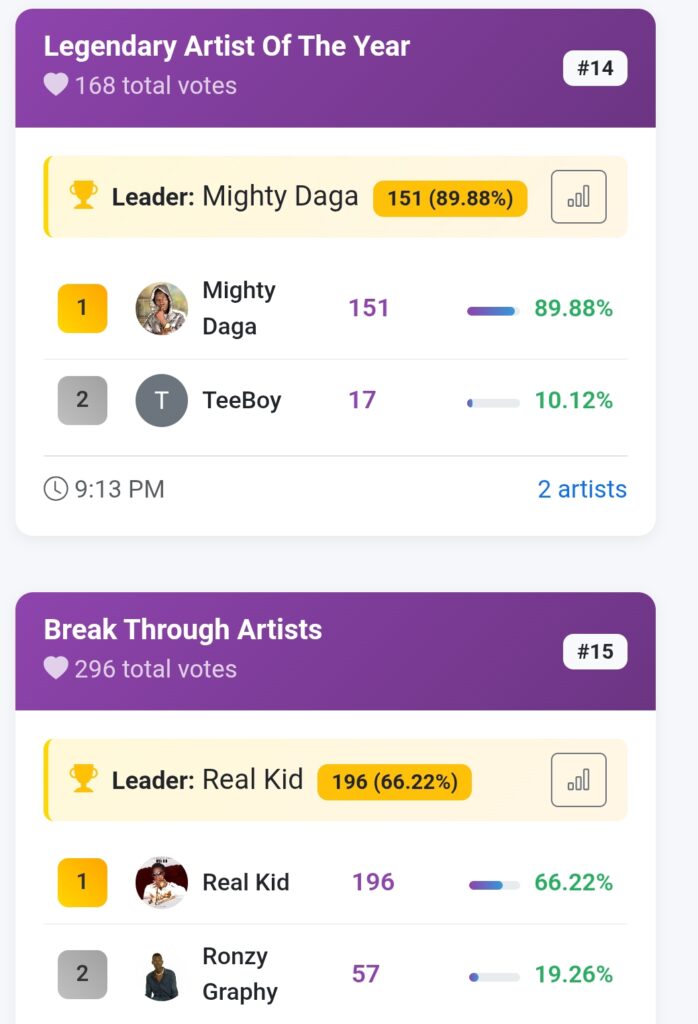Click TeeBoy's 10.12% progress bar
The width and height of the screenshot is (698, 1024).
pyautogui.click(x=493, y=403)
